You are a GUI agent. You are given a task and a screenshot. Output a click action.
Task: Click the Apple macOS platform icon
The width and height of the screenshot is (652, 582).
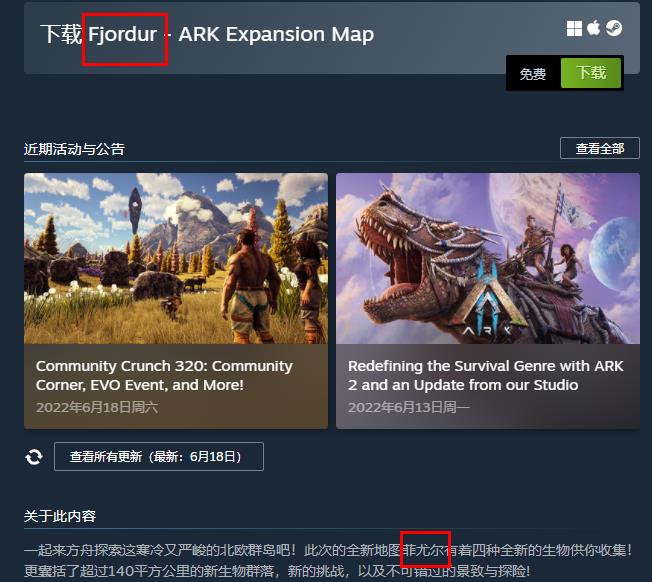pyautogui.click(x=593, y=28)
